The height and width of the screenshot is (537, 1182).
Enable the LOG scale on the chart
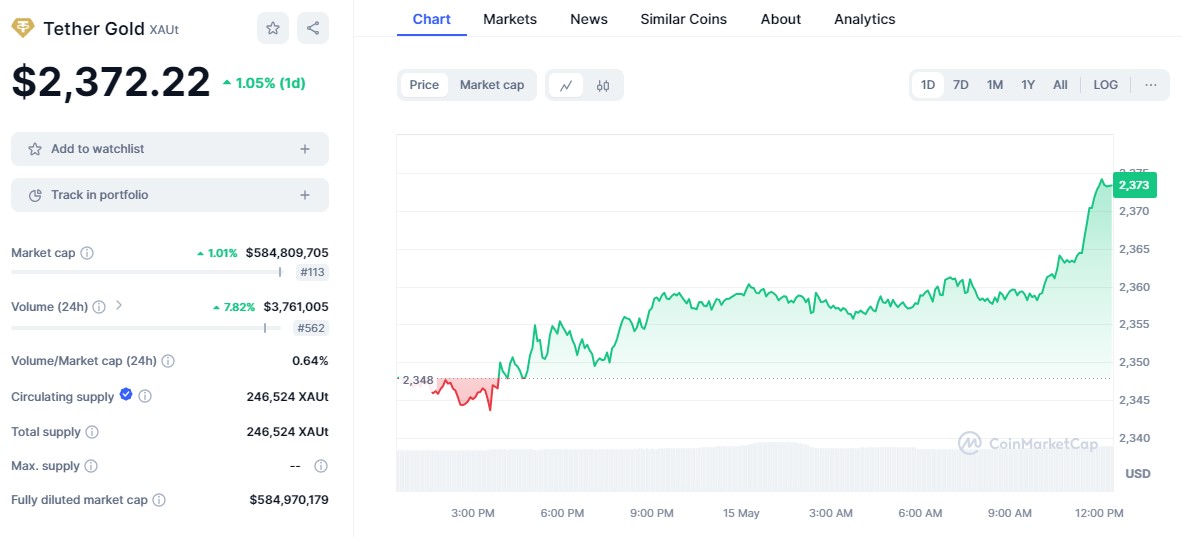(x=1105, y=85)
